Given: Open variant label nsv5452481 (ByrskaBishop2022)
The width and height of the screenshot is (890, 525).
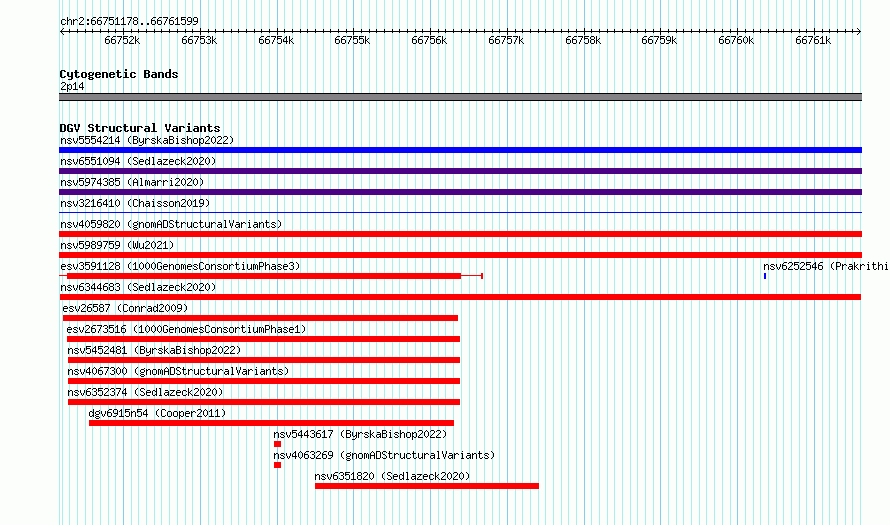Looking at the screenshot, I should (154, 351).
